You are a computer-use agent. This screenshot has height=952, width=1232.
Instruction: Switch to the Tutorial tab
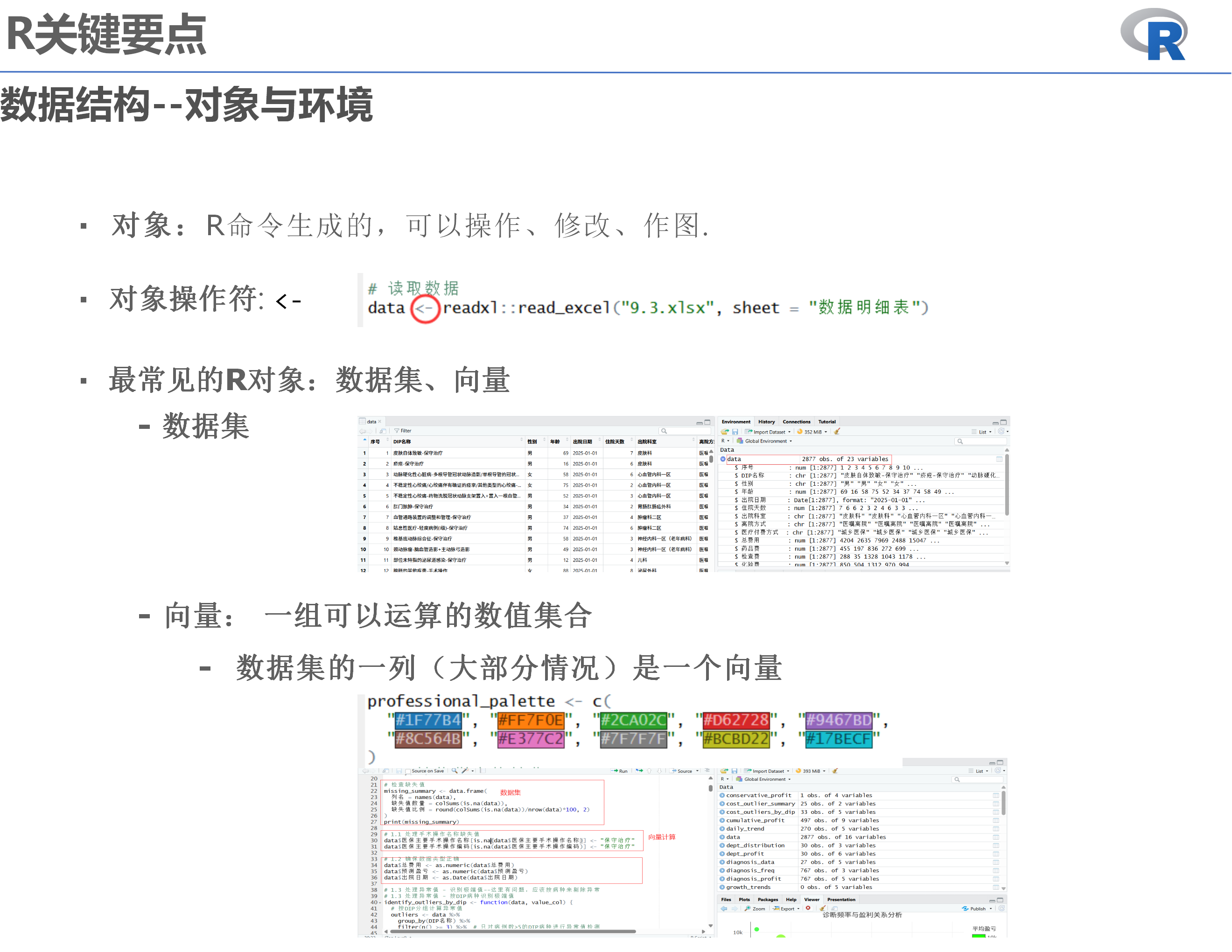[827, 422]
